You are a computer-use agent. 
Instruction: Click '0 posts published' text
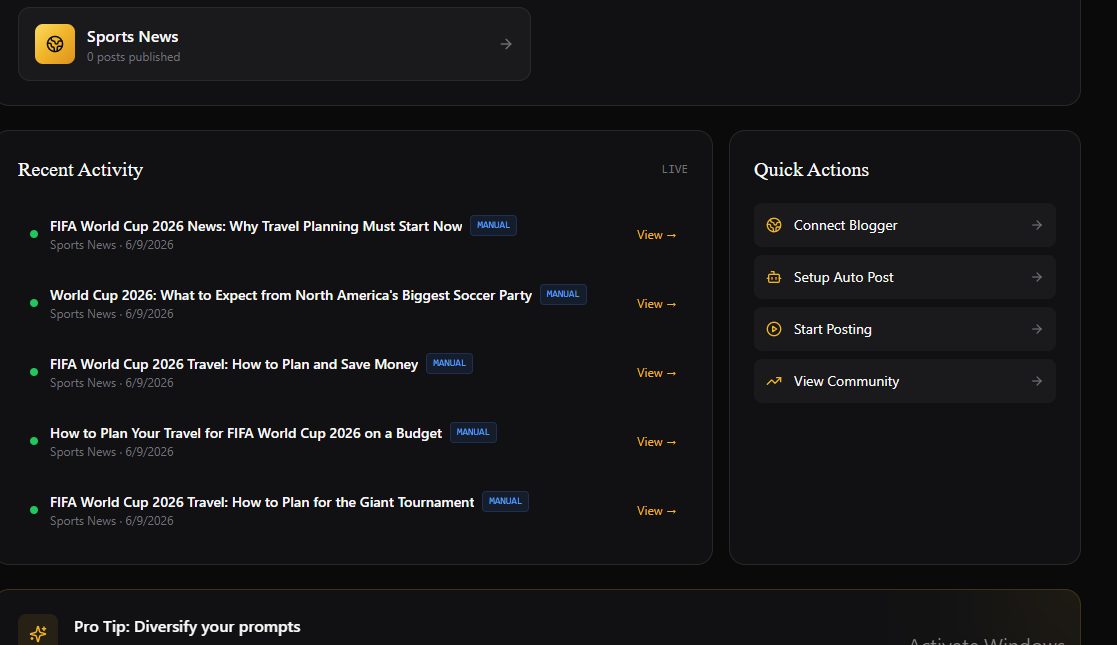(133, 57)
